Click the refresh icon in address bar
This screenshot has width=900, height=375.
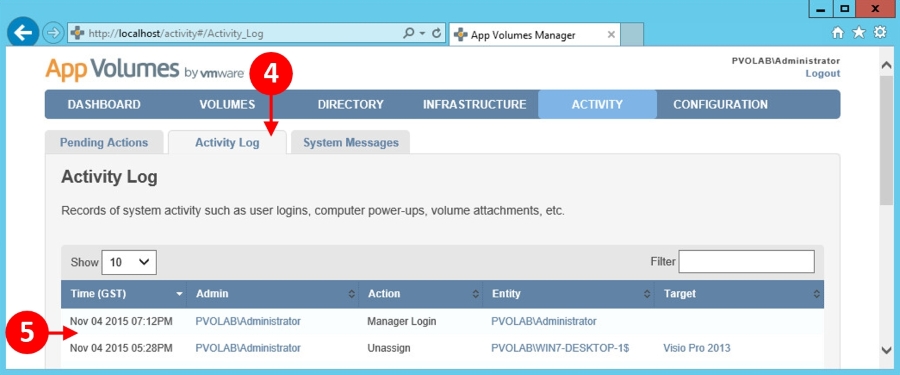click(x=436, y=34)
